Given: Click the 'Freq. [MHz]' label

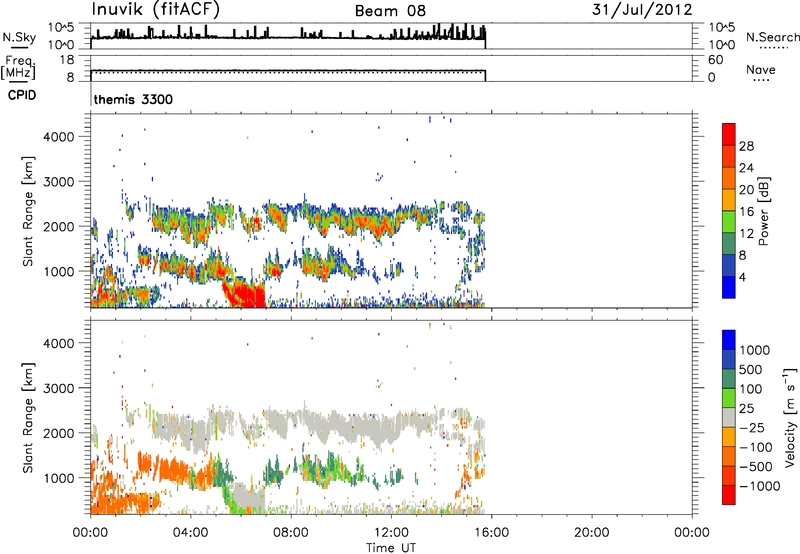Looking at the screenshot, I should tap(18, 68).
